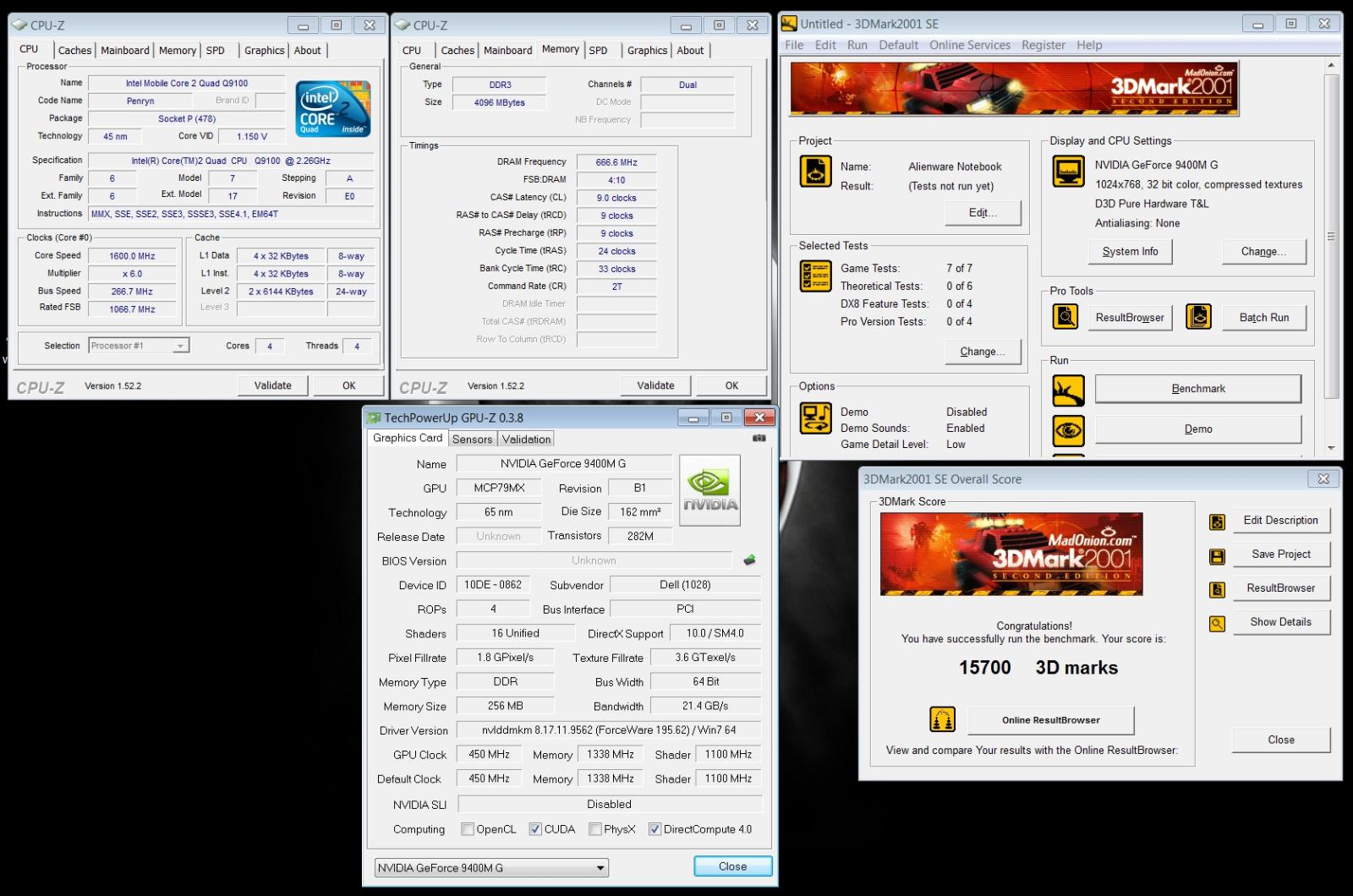Click the Project icon in 3DMark2001

coord(815,172)
